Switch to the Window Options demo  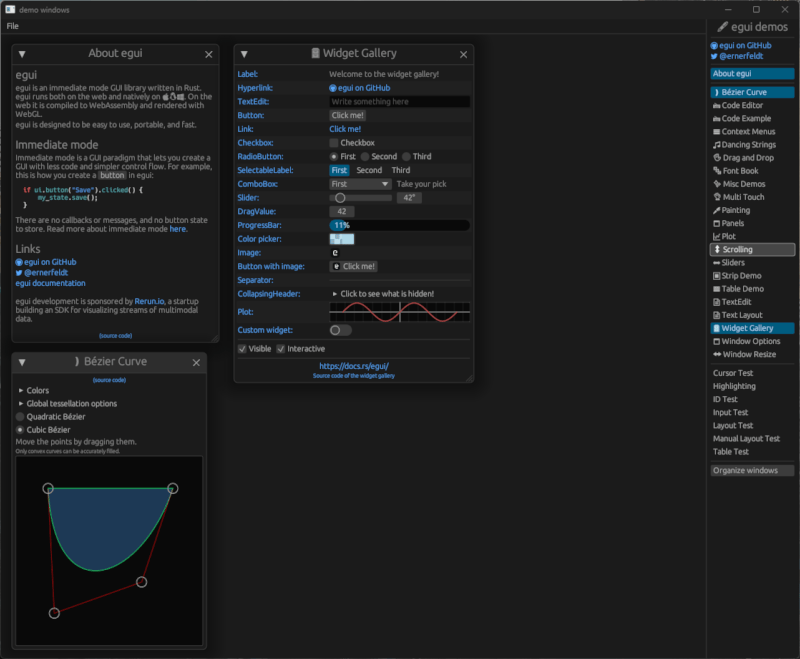pos(752,340)
